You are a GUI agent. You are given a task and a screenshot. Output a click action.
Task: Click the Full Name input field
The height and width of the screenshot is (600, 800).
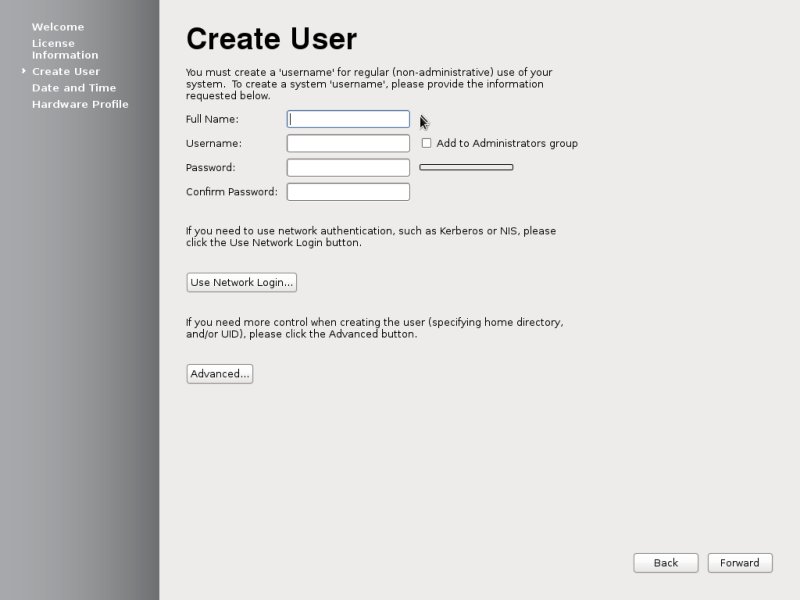coord(348,119)
